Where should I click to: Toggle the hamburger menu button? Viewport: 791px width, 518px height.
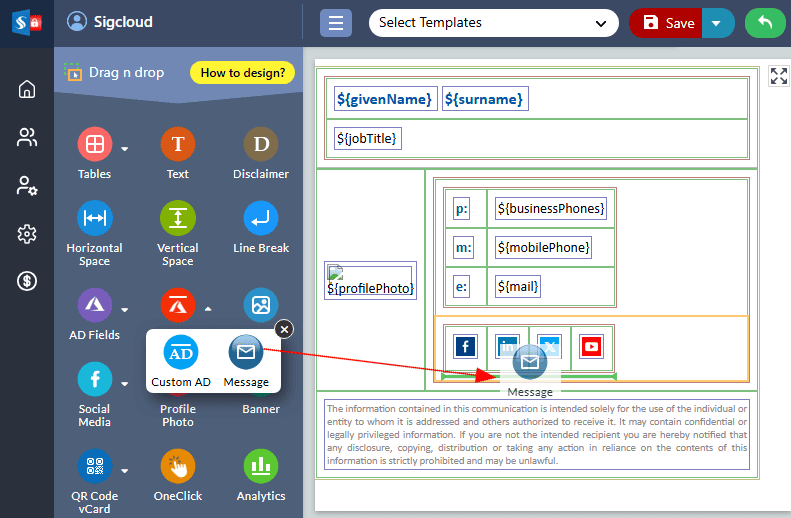click(335, 23)
